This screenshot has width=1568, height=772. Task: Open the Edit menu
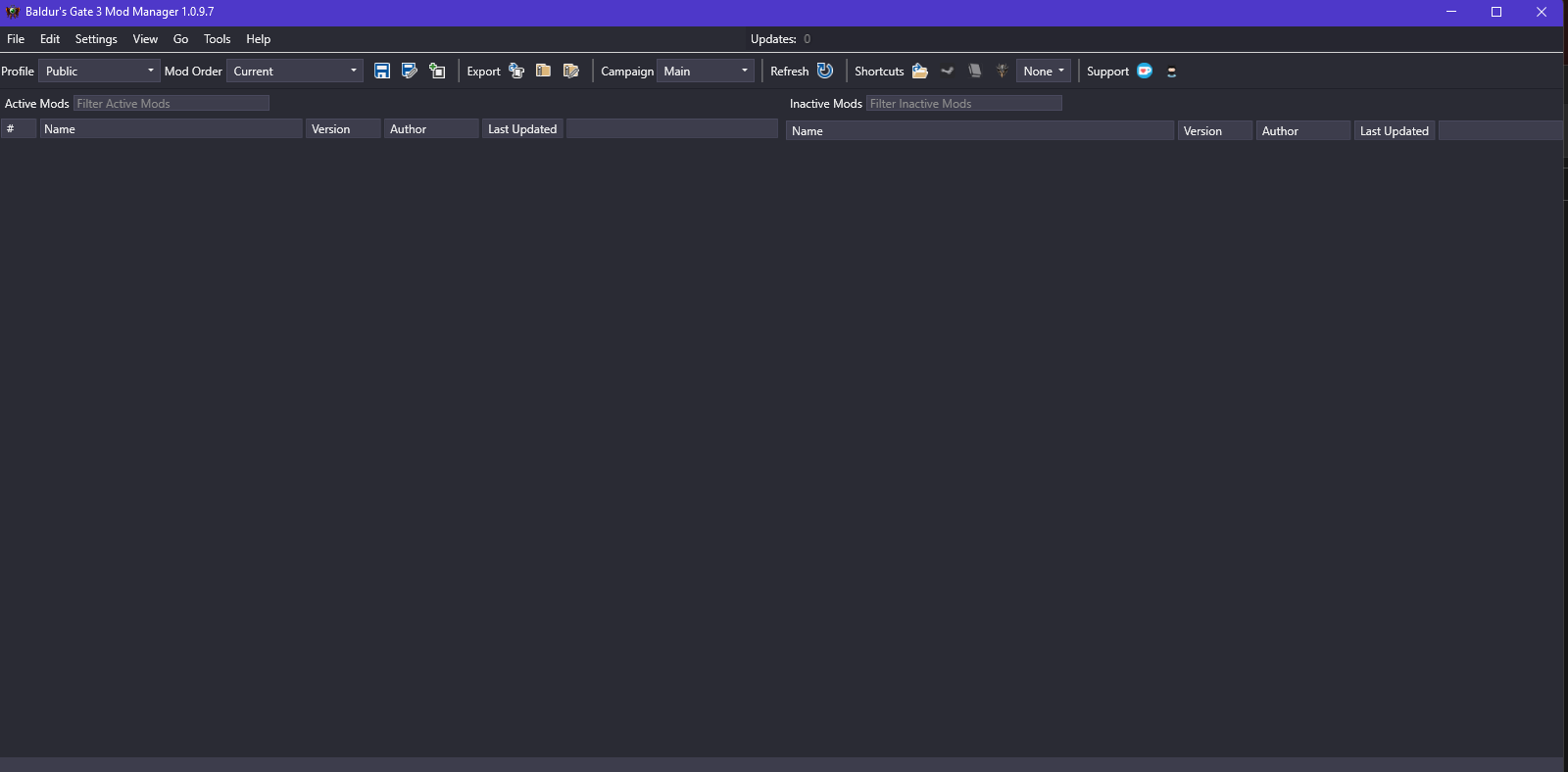pos(50,39)
